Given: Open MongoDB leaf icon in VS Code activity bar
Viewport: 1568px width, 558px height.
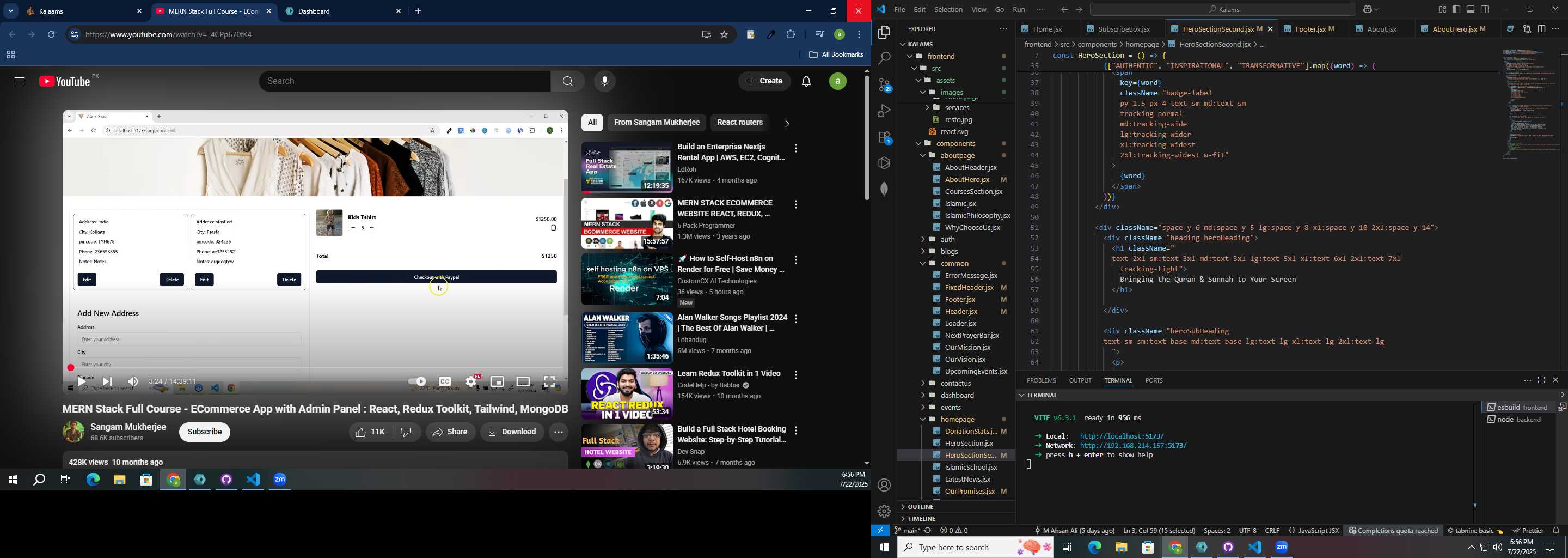Looking at the screenshot, I should (x=884, y=189).
